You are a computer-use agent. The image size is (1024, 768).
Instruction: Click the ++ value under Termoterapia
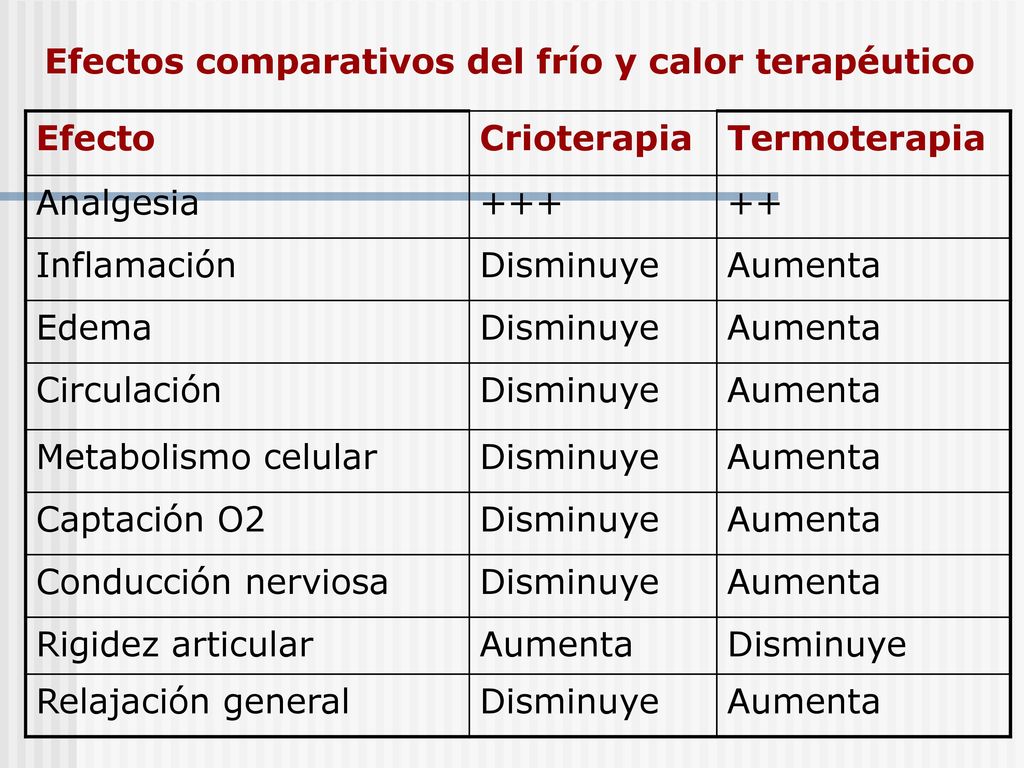pos(754,204)
